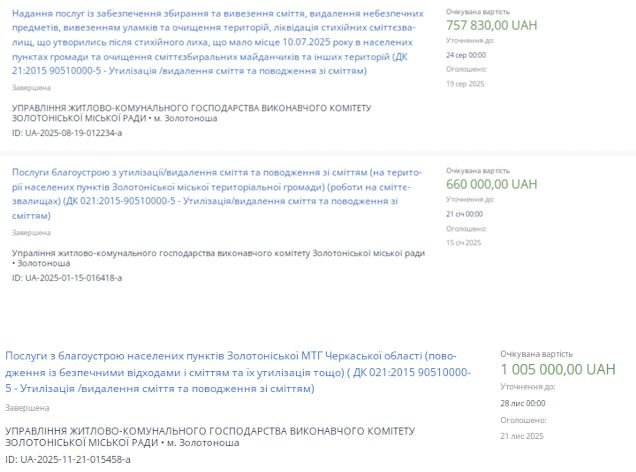The height and width of the screenshot is (472, 636).
Task: Click tender ID UA-2025-01-15-016418-a
Action: click(66, 277)
